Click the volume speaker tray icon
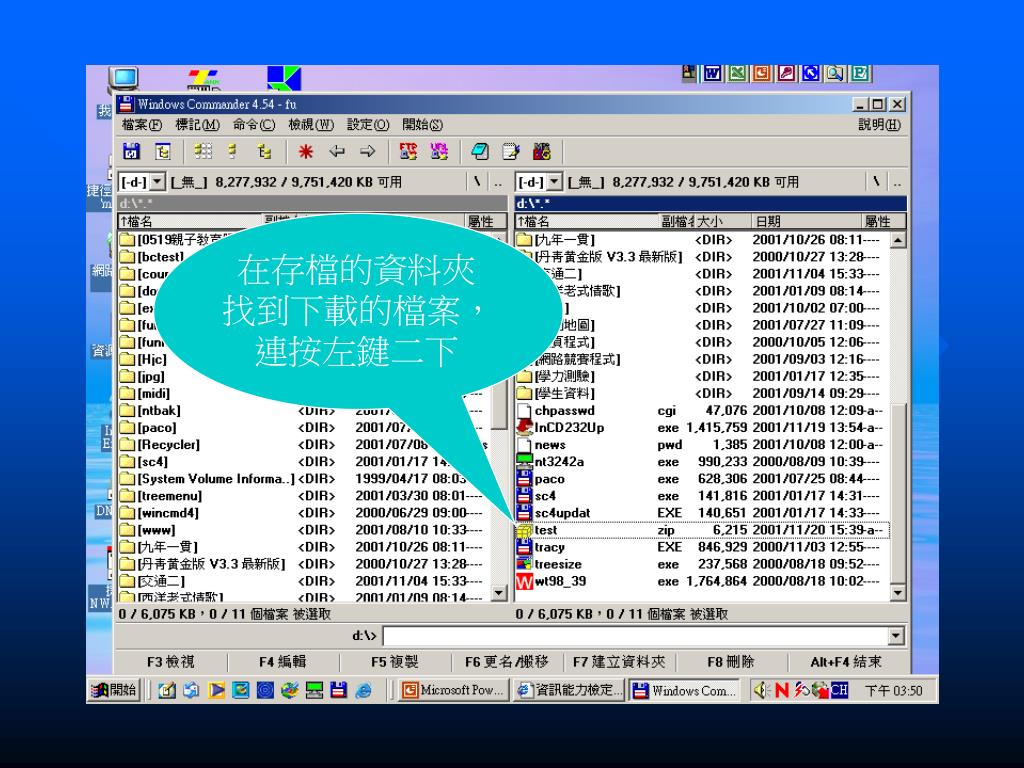Image resolution: width=1024 pixels, height=768 pixels. pos(761,690)
